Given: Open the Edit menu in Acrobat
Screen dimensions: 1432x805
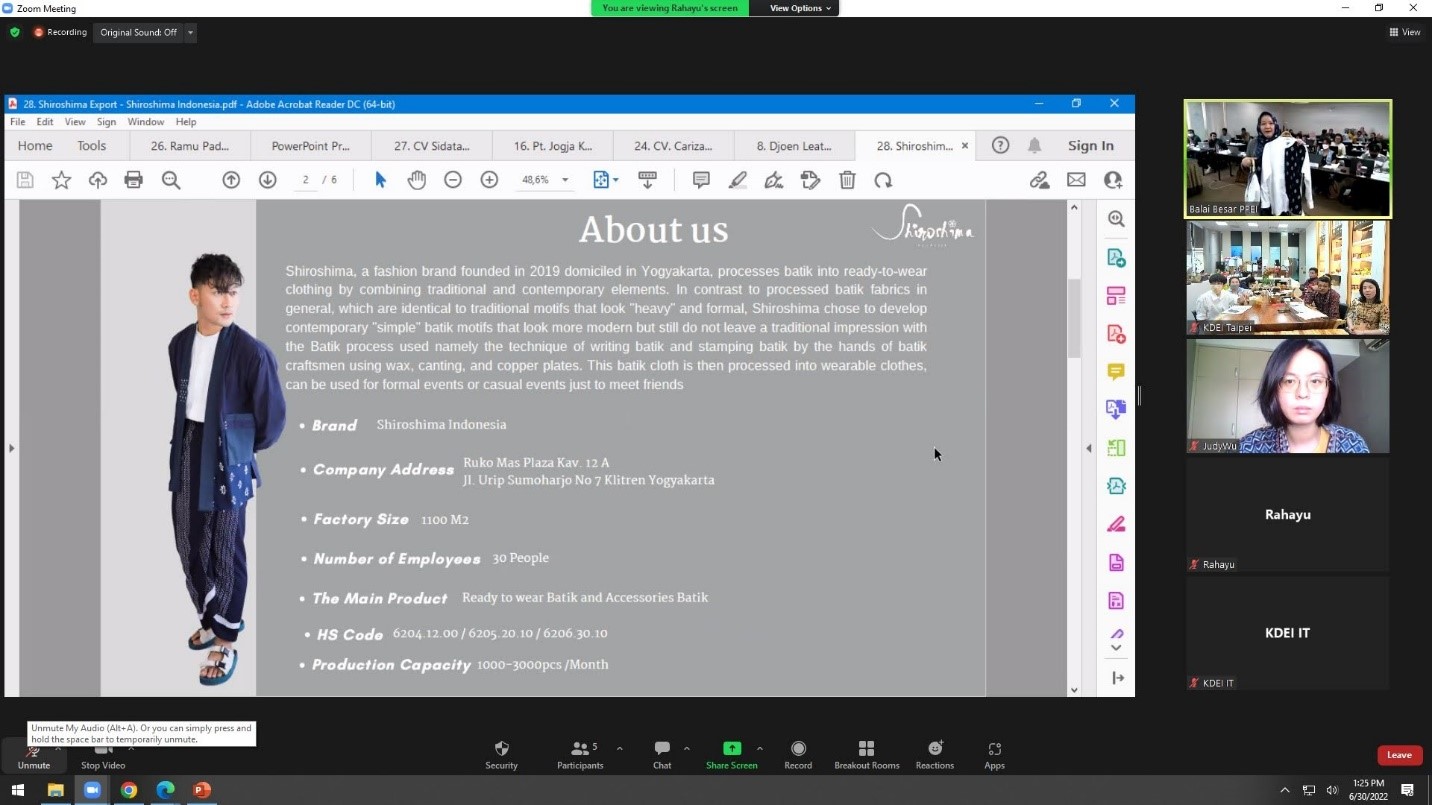Looking at the screenshot, I should pyautogui.click(x=45, y=122).
